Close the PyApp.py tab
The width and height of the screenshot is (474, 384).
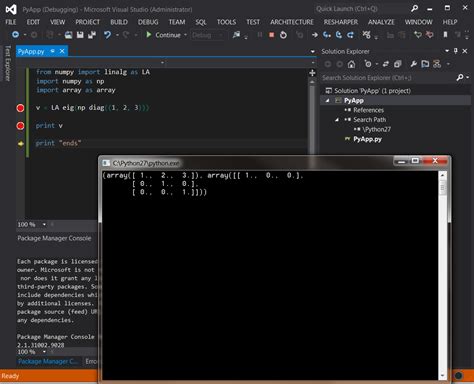62,51
